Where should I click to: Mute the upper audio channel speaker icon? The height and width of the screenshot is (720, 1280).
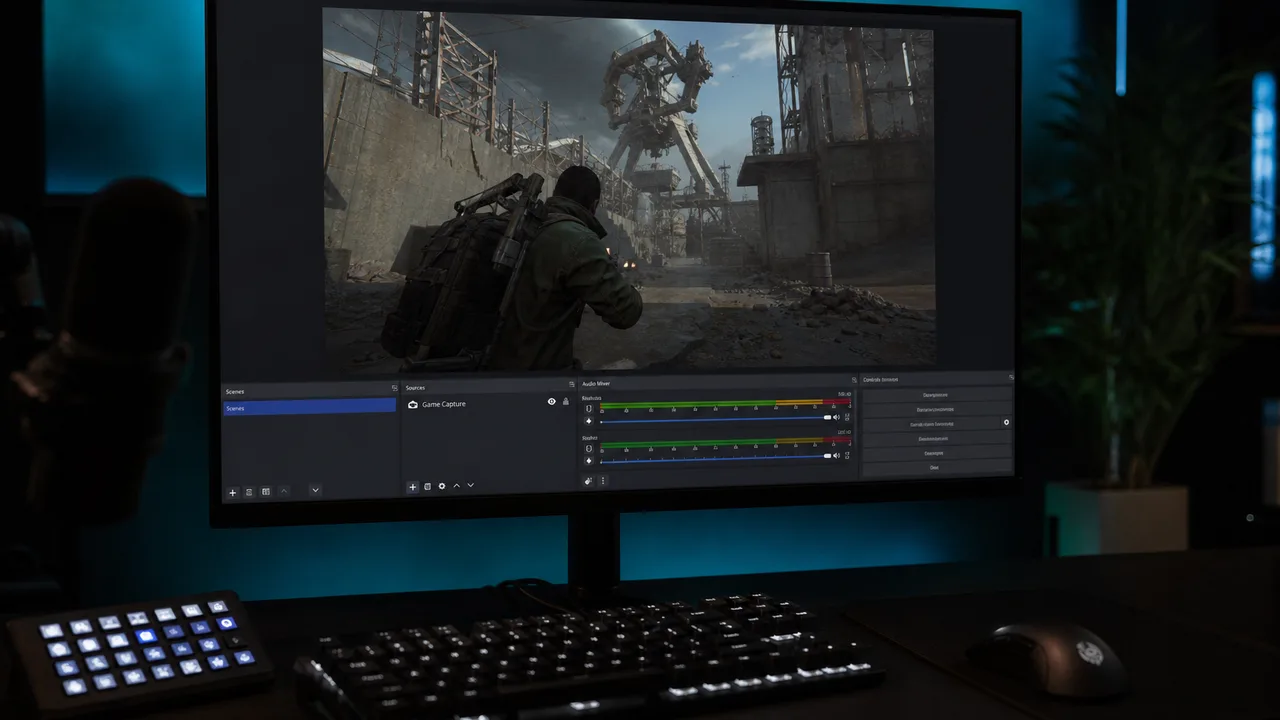coord(836,417)
